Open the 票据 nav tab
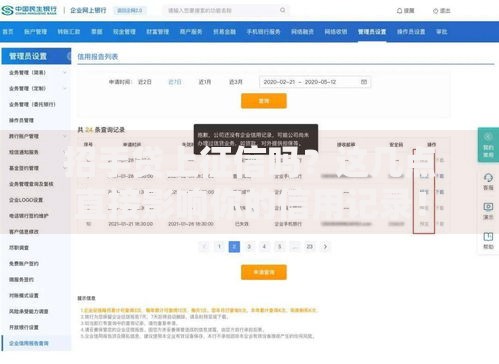 (x=97, y=32)
